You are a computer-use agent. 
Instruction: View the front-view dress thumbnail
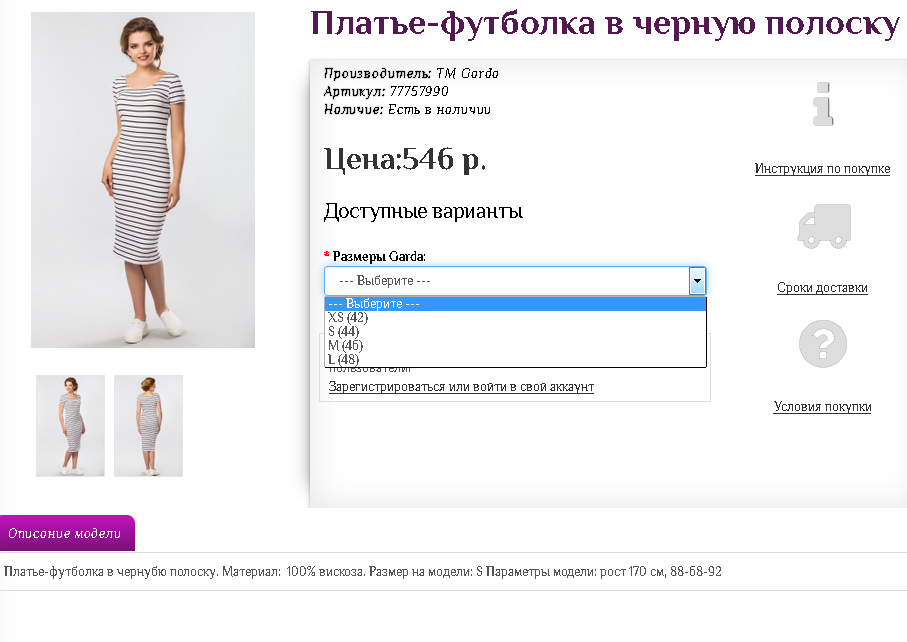tap(70, 426)
